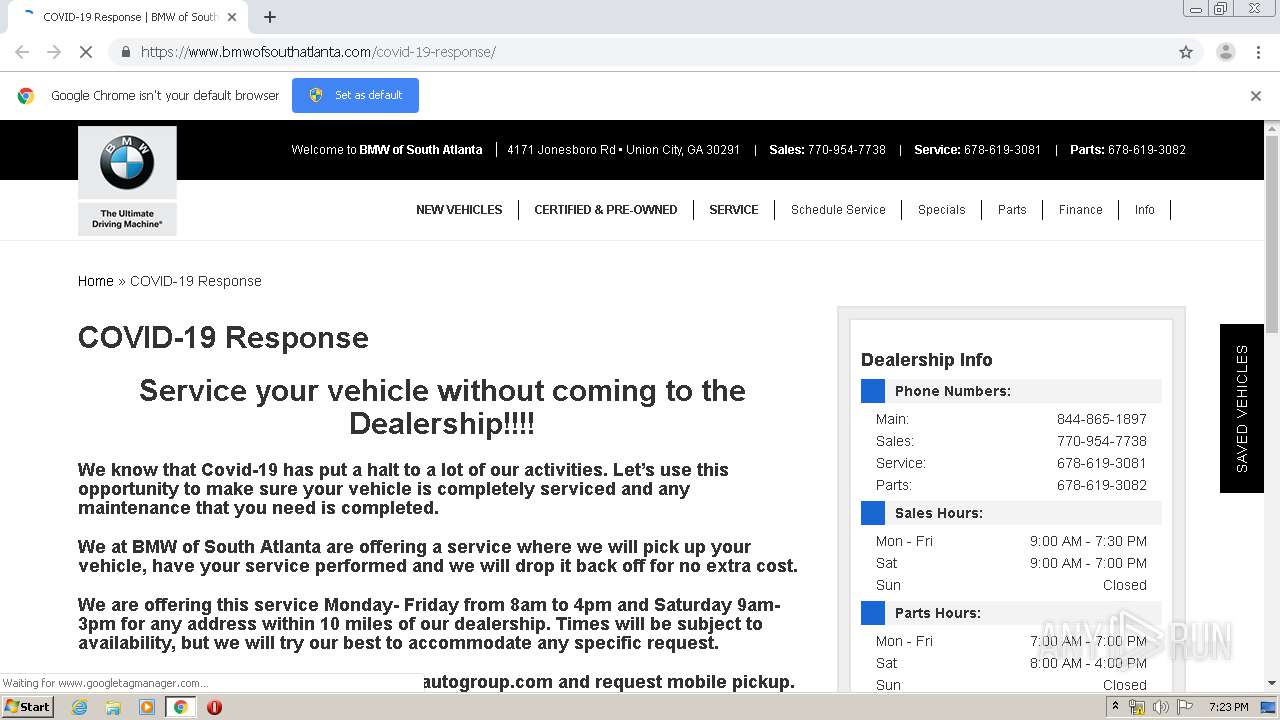Launch Internet Explorer from taskbar
Viewport: 1280px width, 720px height.
[79, 707]
